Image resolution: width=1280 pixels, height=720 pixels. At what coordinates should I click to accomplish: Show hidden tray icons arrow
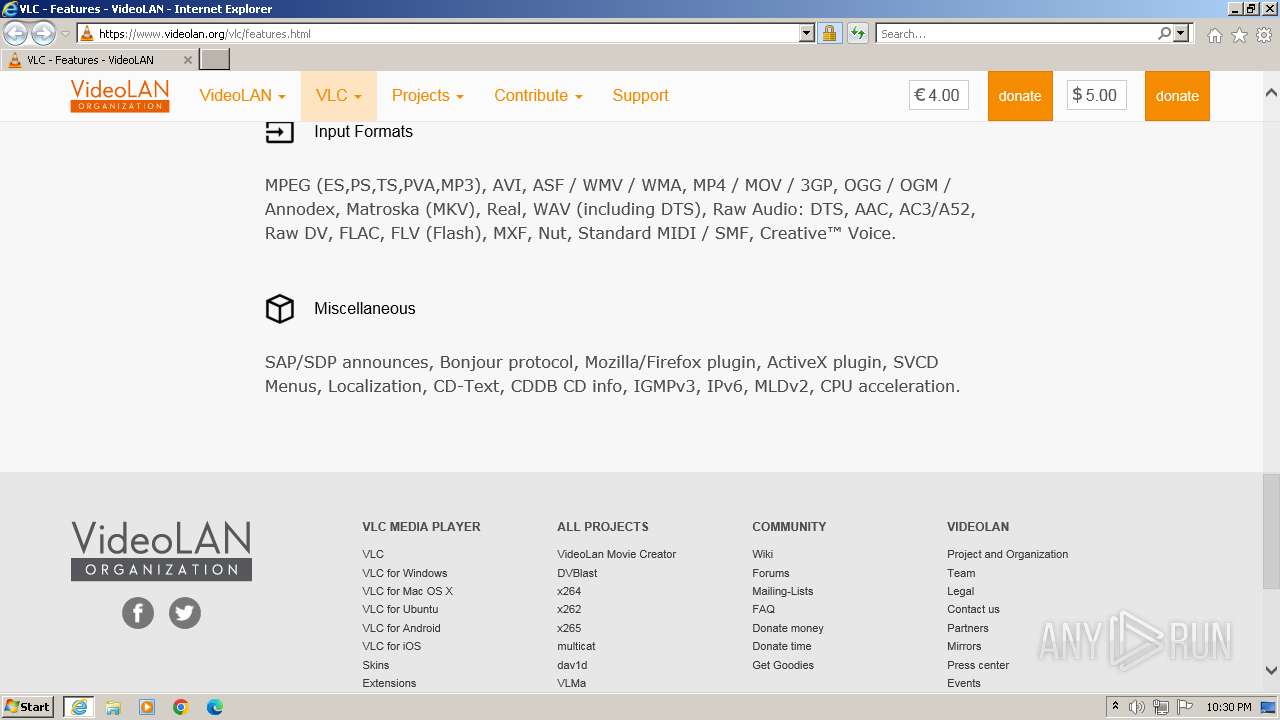[1115, 707]
